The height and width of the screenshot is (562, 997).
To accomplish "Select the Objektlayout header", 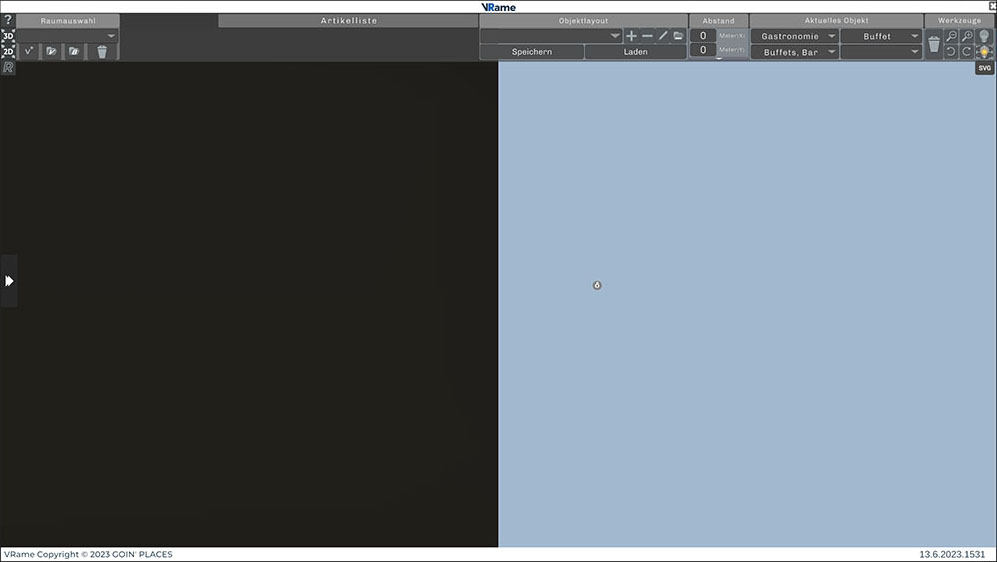I will [x=583, y=21].
